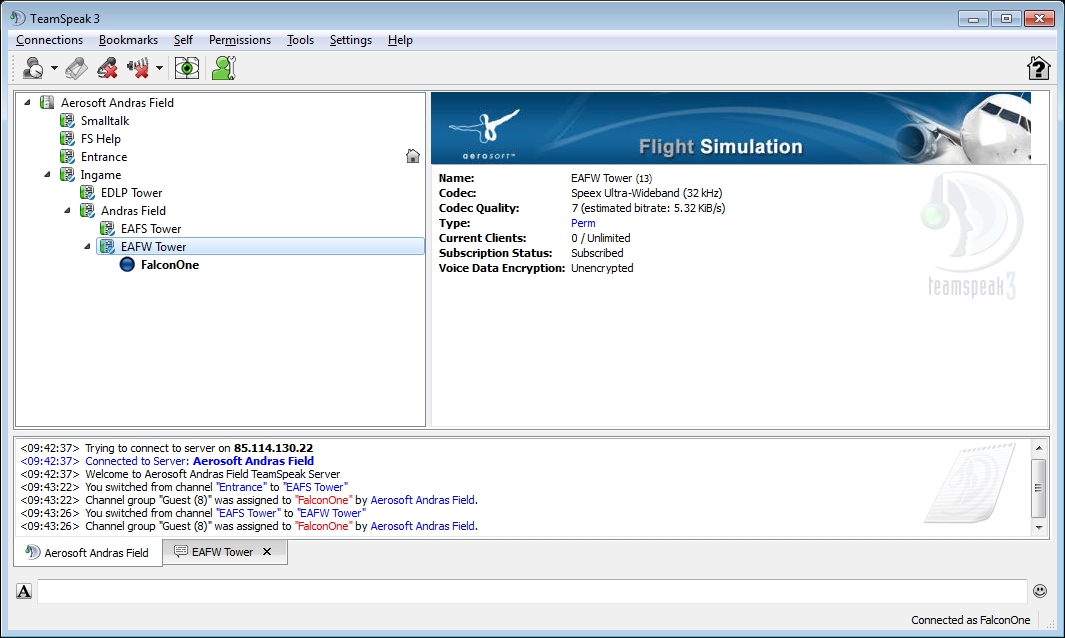Screen dimensions: 1065x638
Task: Select FalconOne user in tree
Action: 170,264
